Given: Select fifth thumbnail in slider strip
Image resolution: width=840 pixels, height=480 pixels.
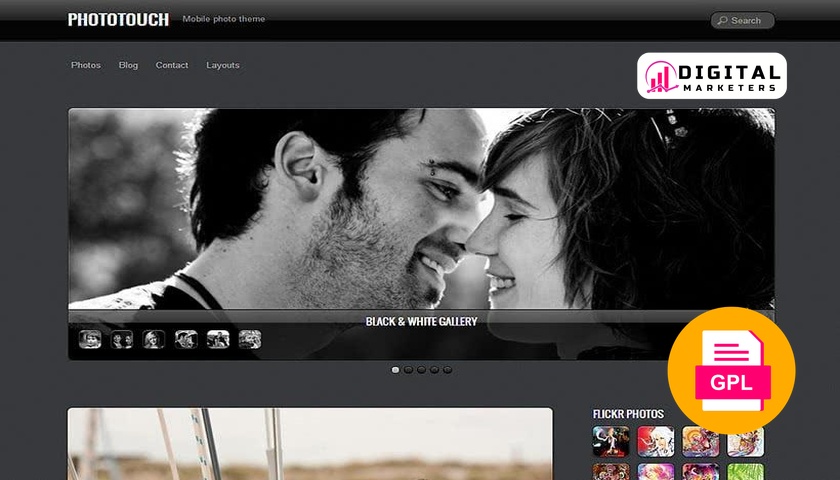Looking at the screenshot, I should pos(218,339).
